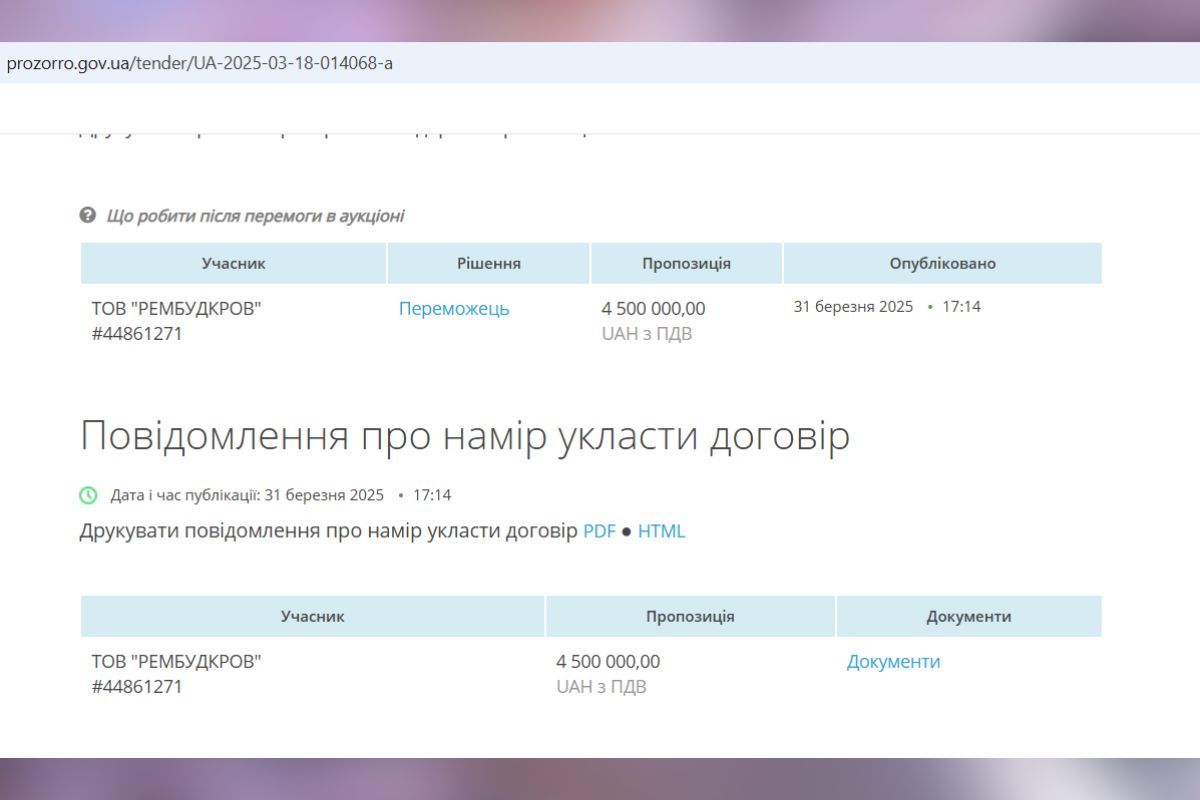The height and width of the screenshot is (800, 1200).
Task: Click the Документи column header
Action: 968,617
